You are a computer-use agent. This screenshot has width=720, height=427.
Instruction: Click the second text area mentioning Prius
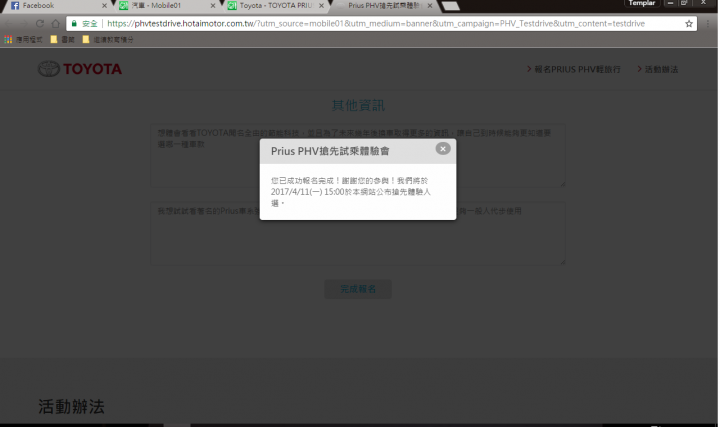click(358, 233)
